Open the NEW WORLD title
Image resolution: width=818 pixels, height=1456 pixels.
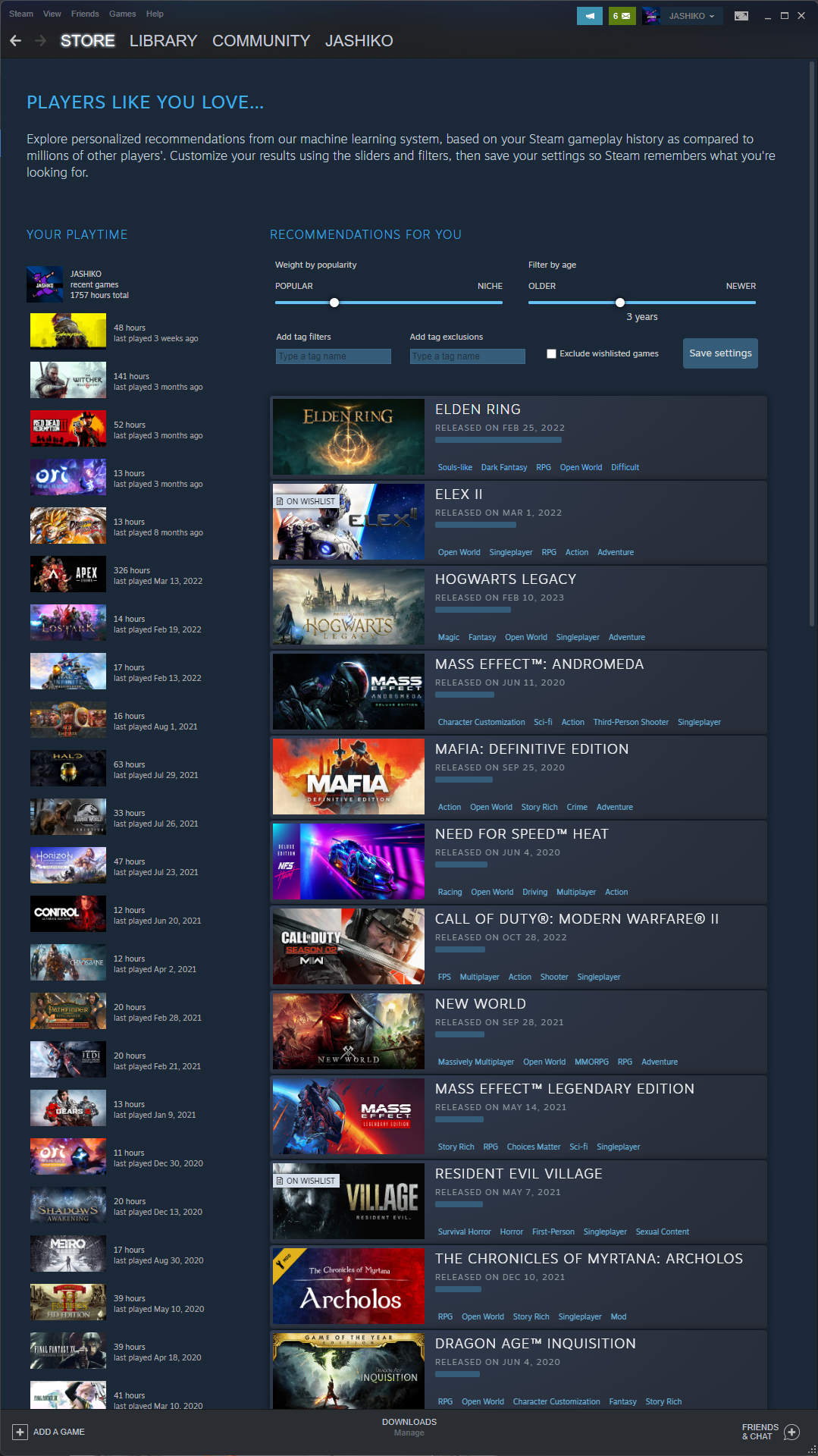click(x=481, y=1004)
